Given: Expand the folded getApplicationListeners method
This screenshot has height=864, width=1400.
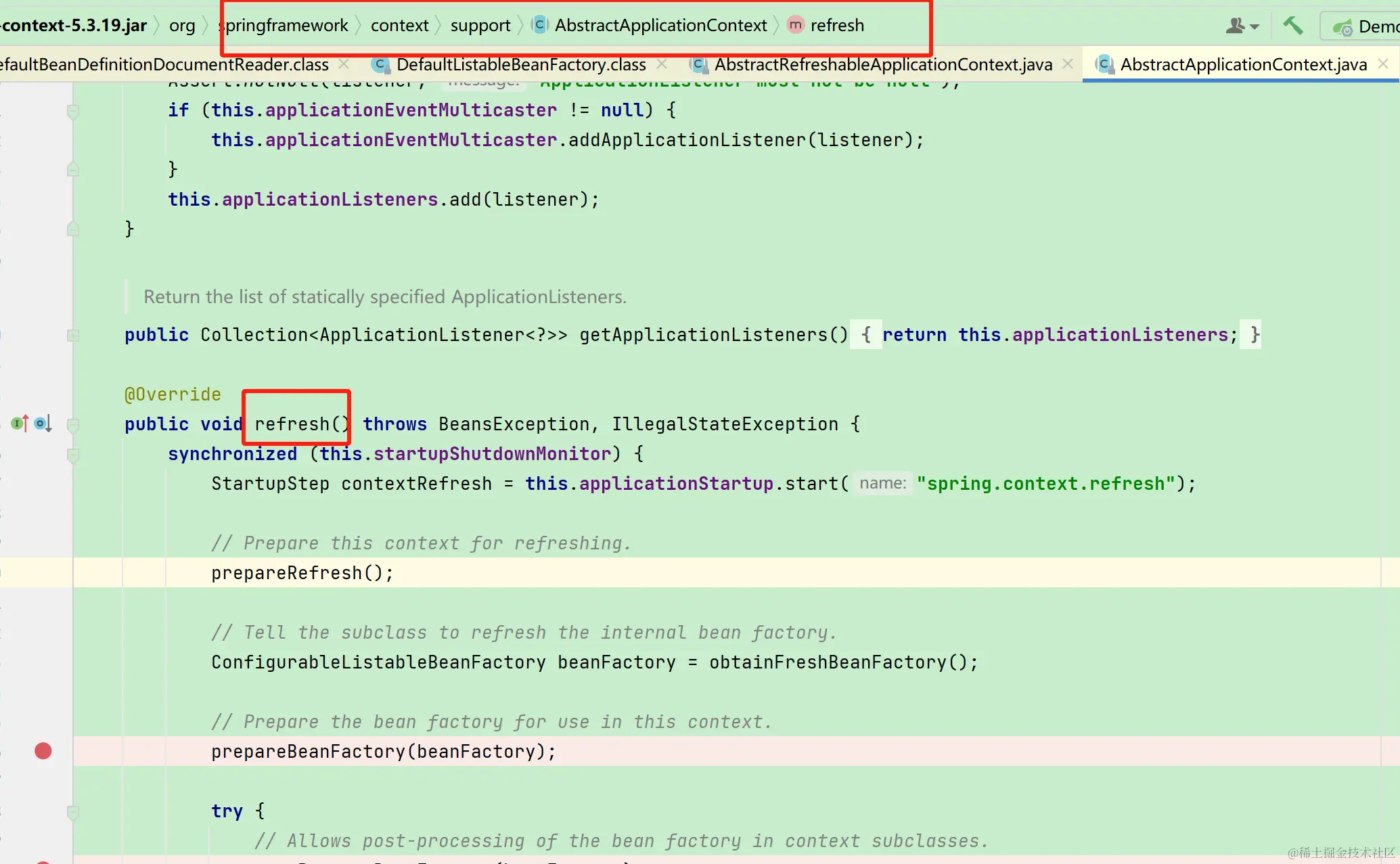Looking at the screenshot, I should pos(73,335).
